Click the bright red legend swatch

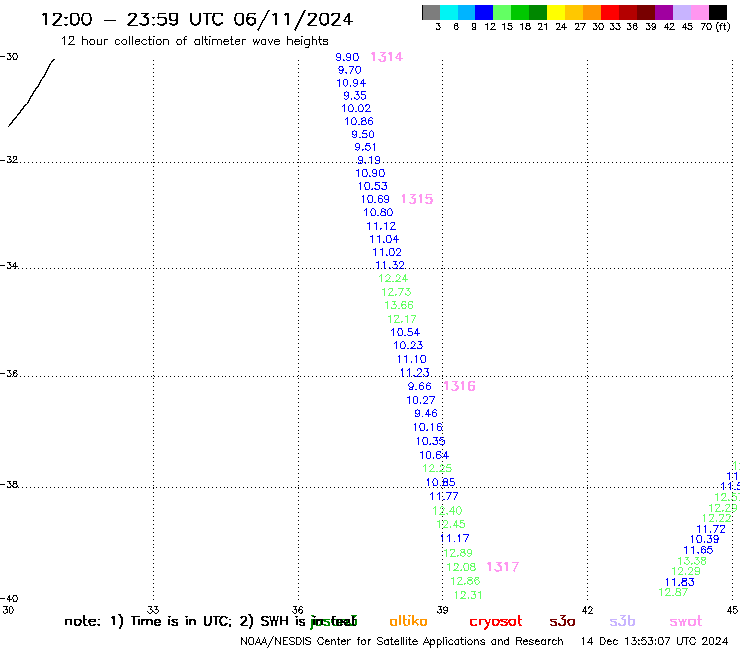[x=609, y=12]
